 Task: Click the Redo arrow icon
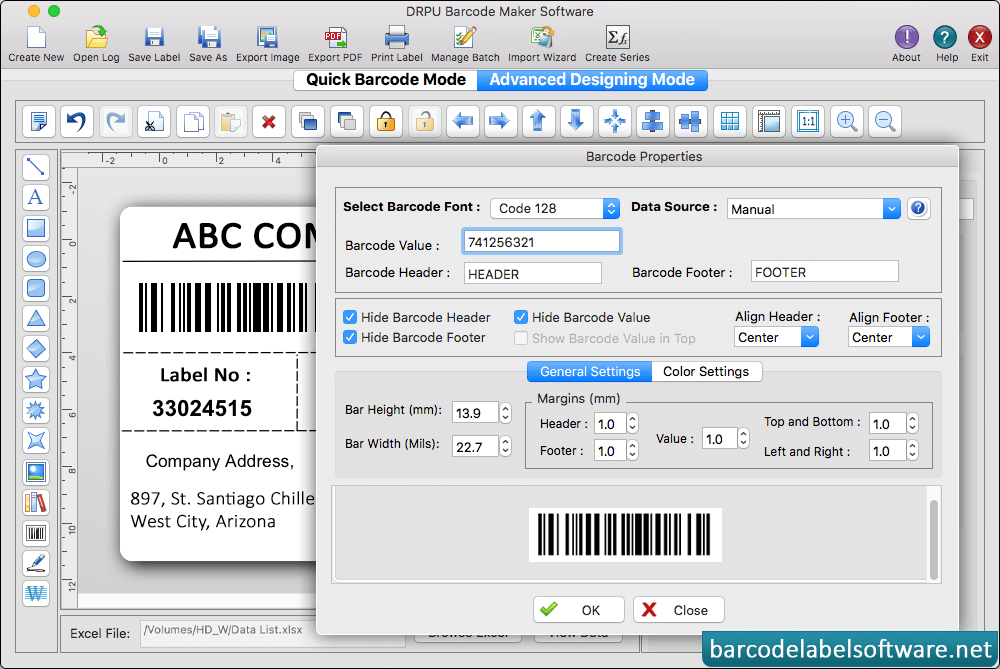[115, 121]
